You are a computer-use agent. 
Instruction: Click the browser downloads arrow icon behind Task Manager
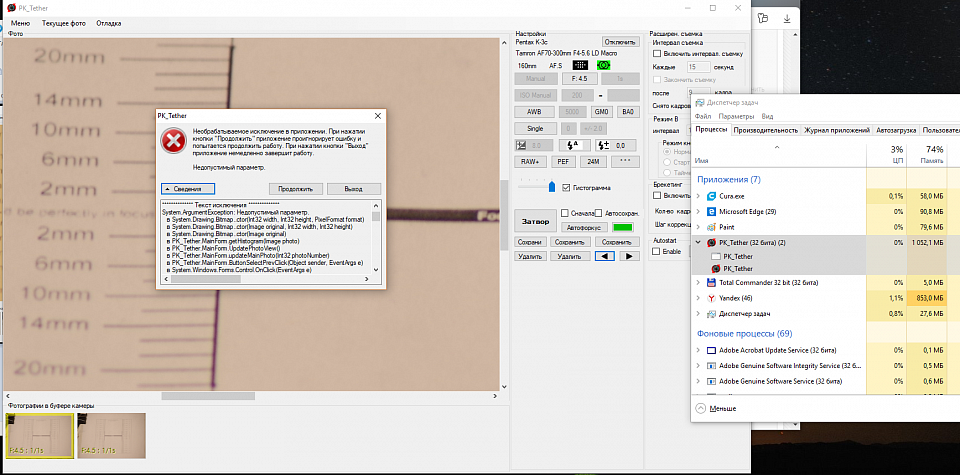(787, 18)
